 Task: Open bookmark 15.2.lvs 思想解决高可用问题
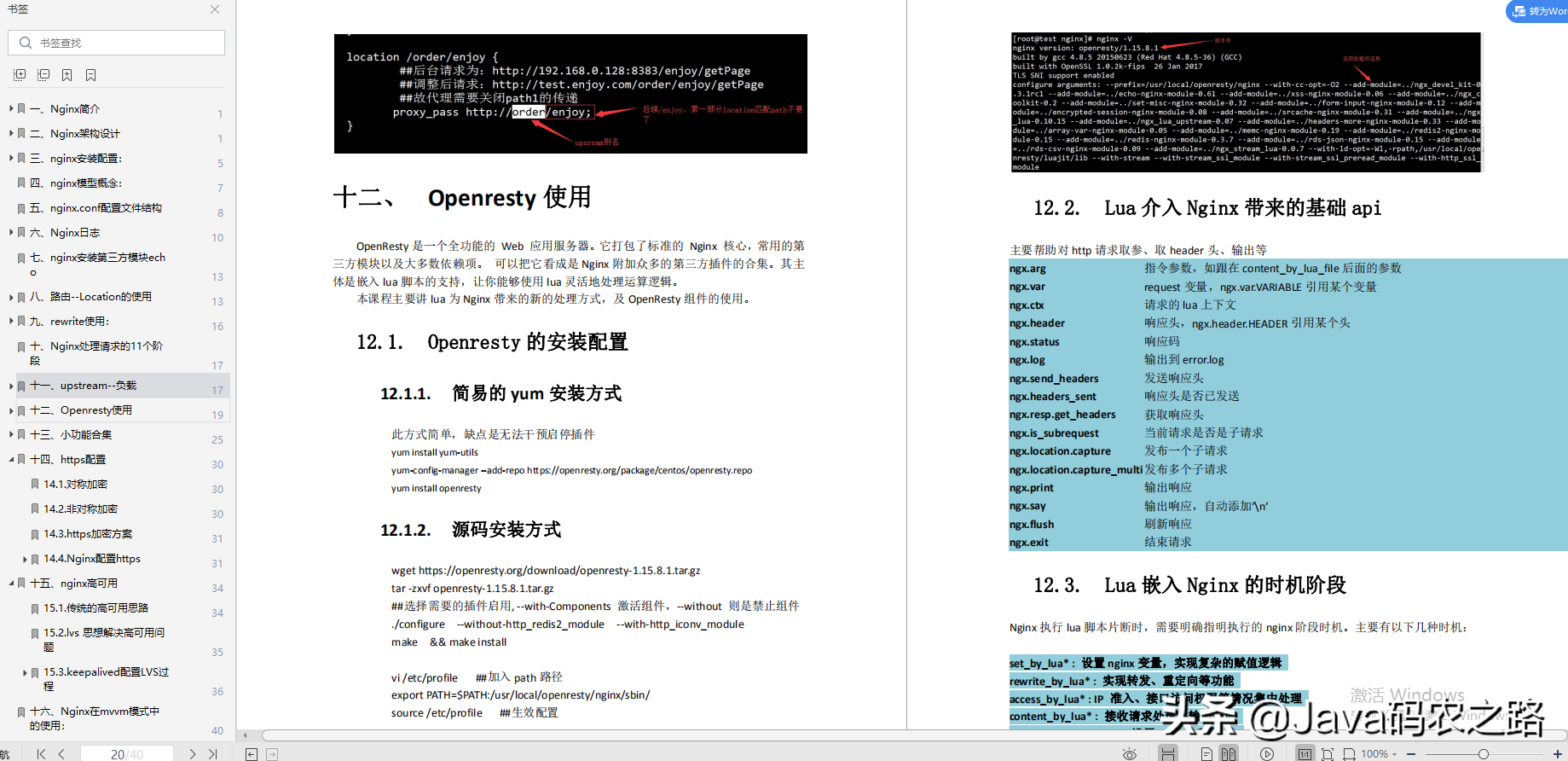[x=104, y=640]
